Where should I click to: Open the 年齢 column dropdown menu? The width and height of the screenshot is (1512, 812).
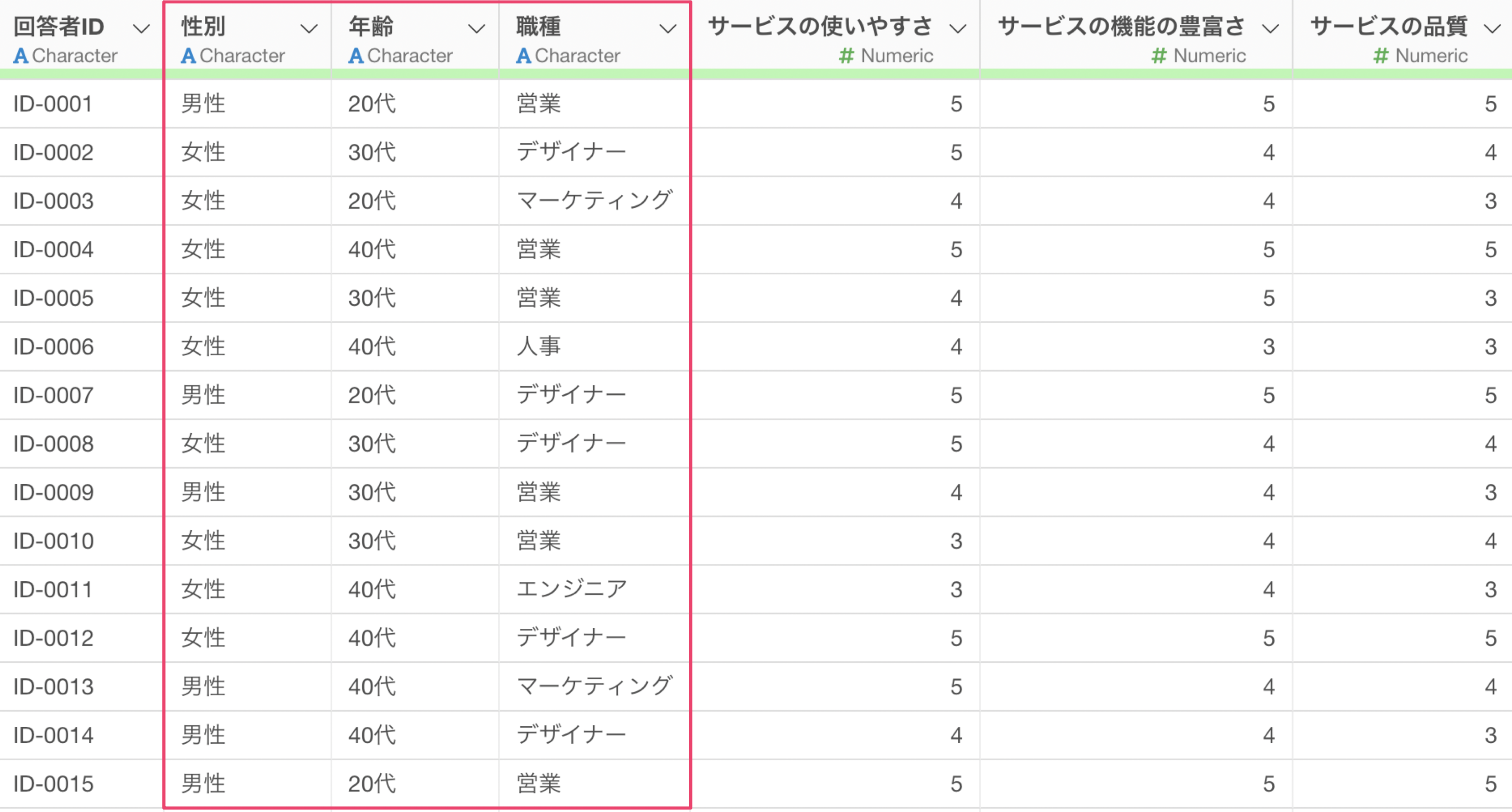click(x=477, y=28)
